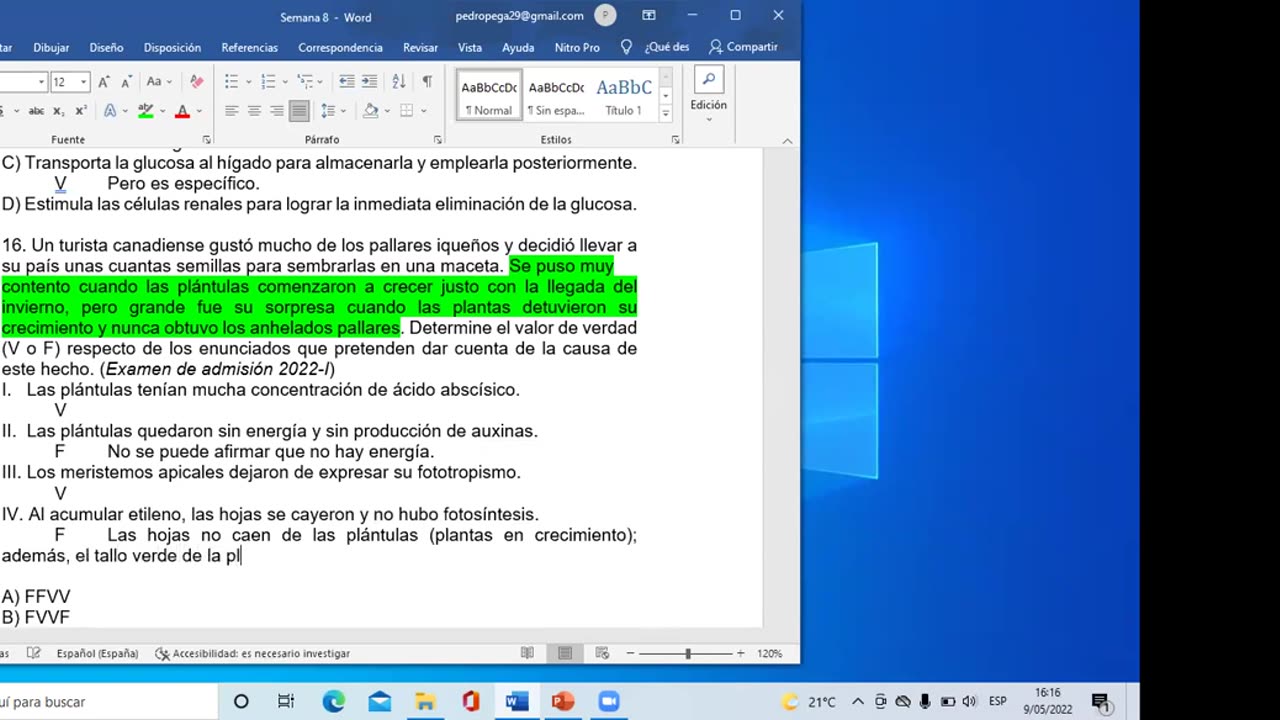Apply subscript formatting

click(58, 111)
